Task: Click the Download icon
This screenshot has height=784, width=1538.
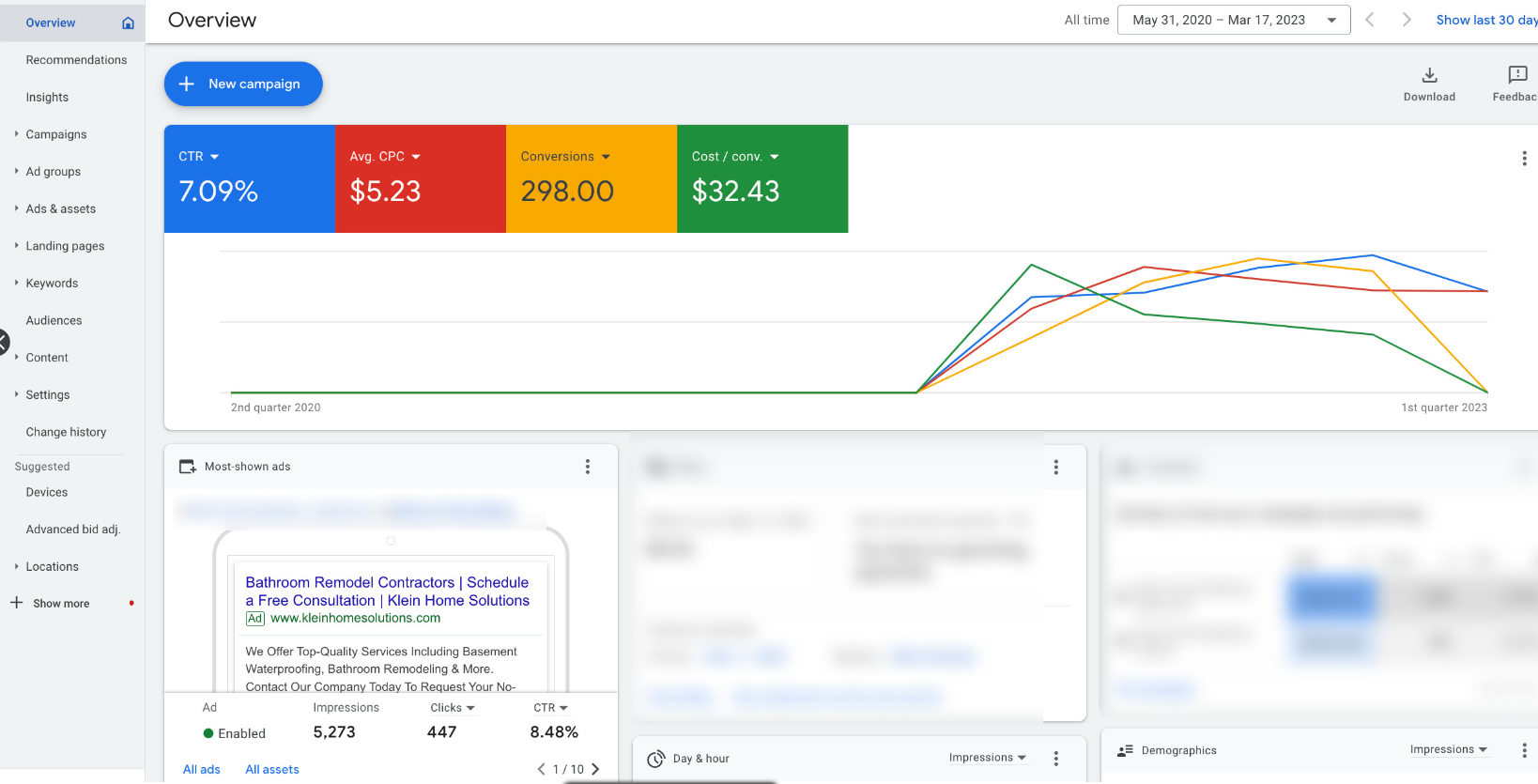Action: tap(1429, 76)
